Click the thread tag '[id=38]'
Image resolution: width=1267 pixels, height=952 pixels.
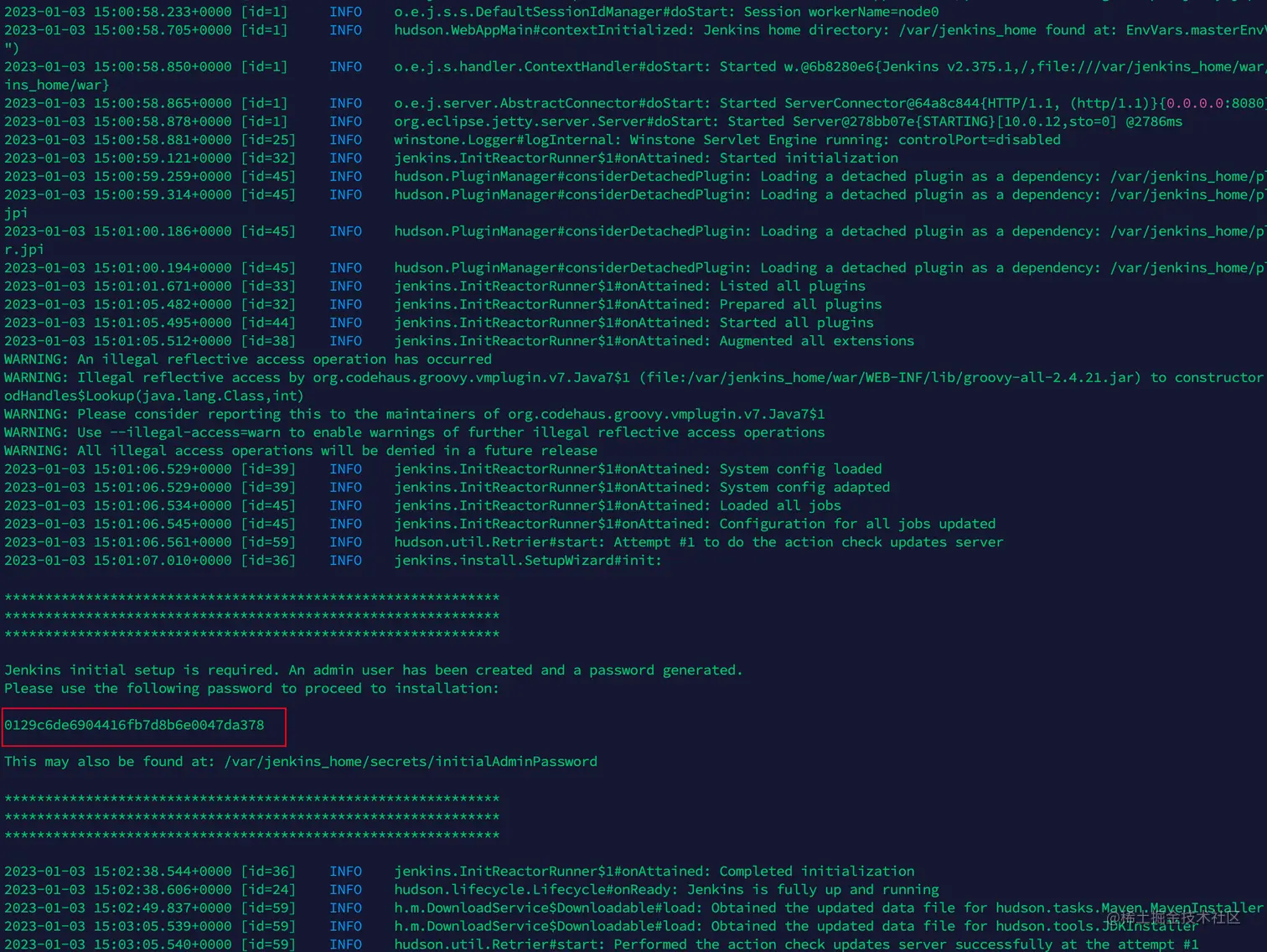268,342
